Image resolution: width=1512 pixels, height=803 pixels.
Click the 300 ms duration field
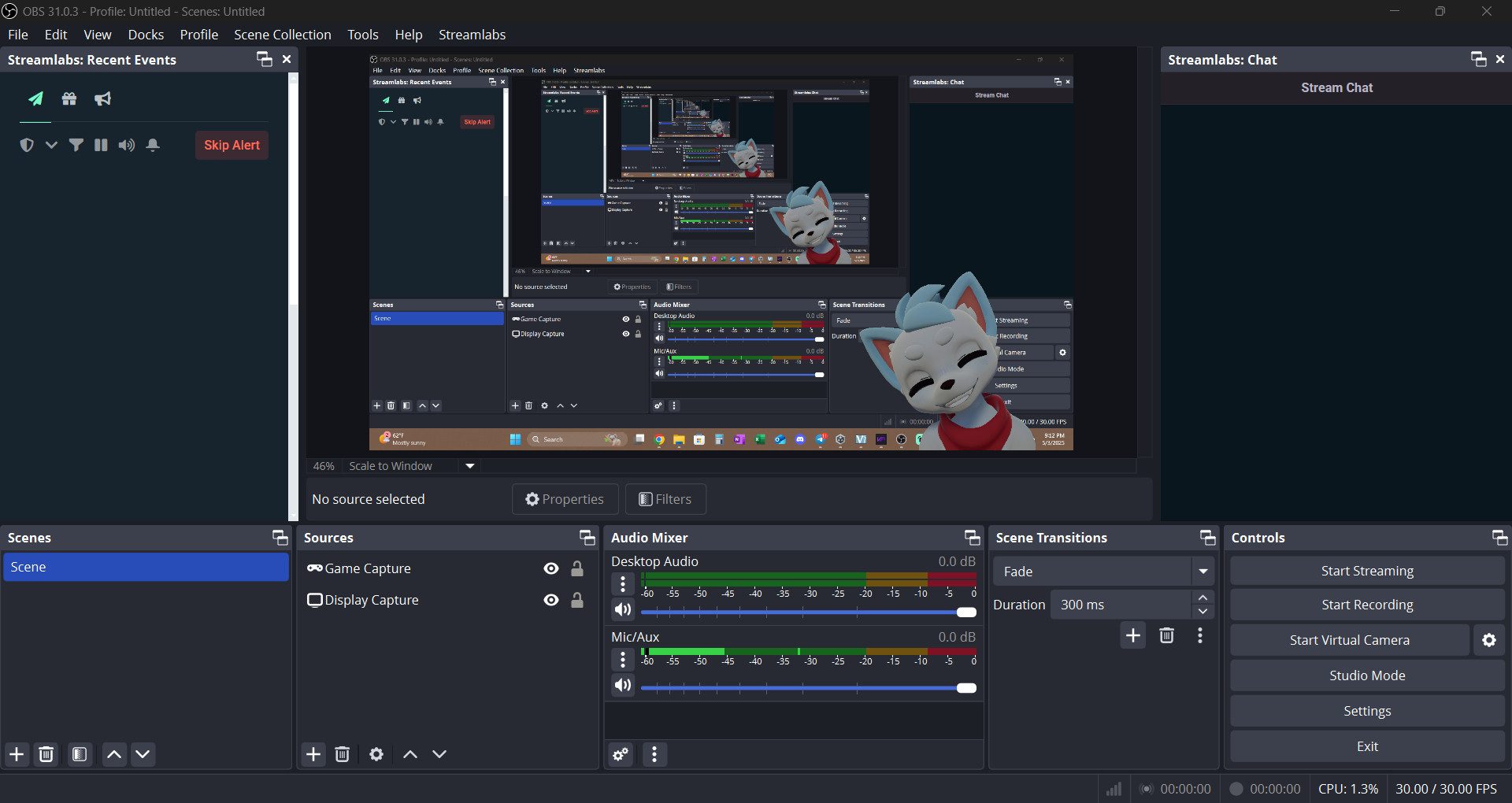pos(1121,605)
